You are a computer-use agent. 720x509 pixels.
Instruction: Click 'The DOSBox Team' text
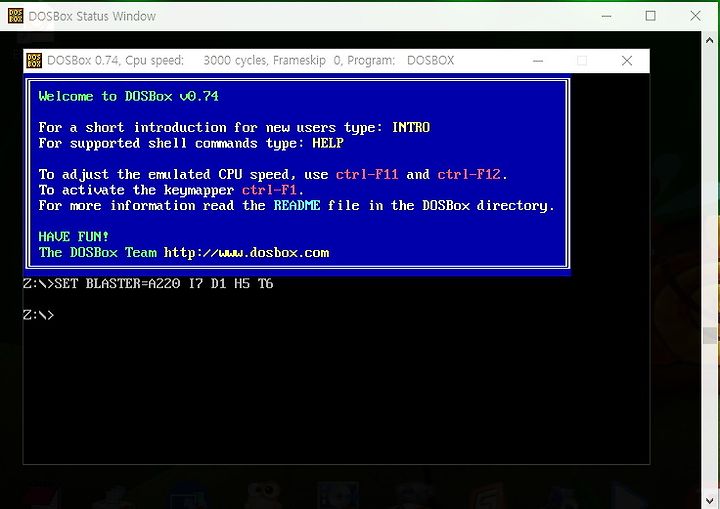click(97, 252)
